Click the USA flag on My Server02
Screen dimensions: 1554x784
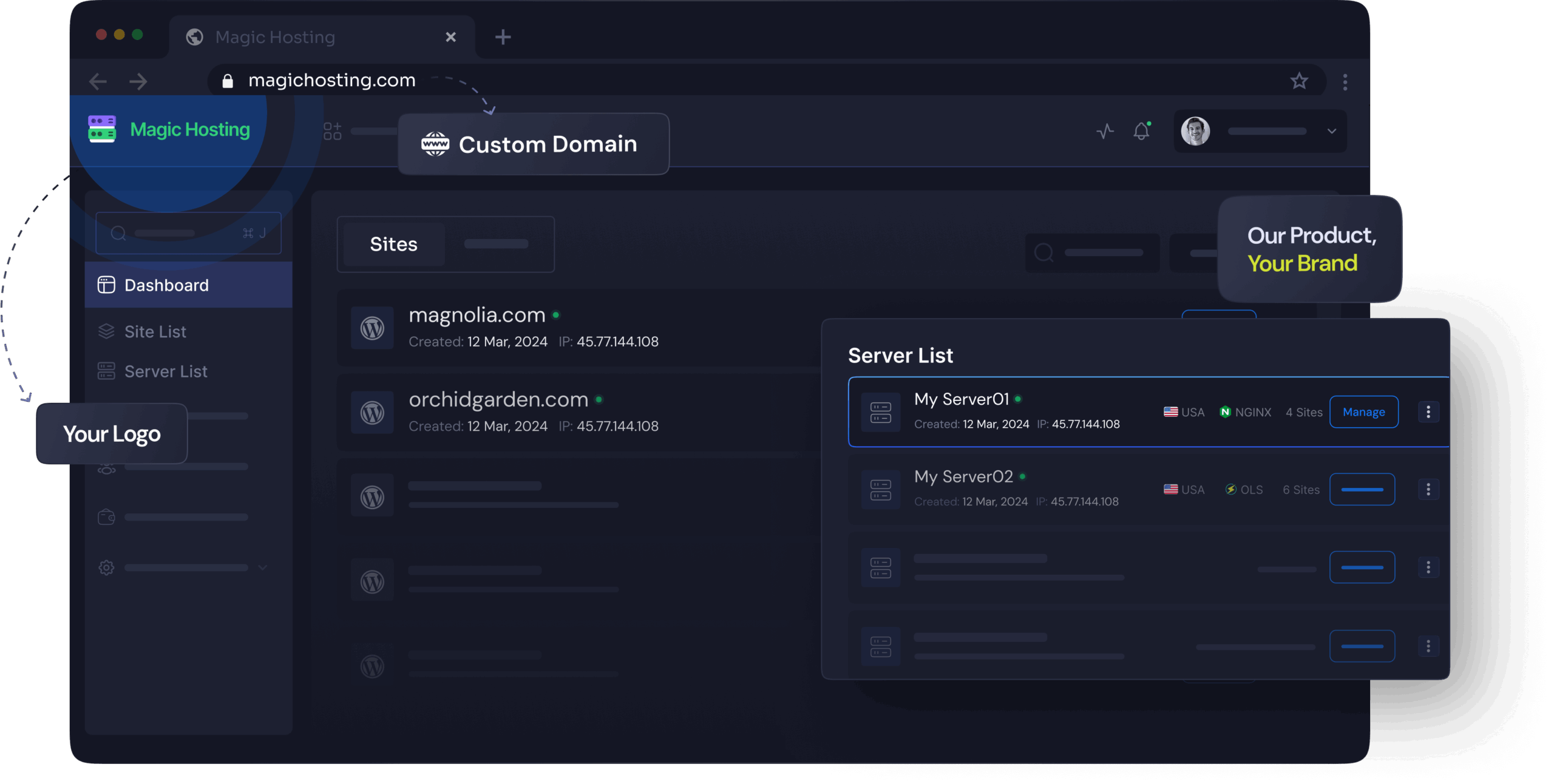pyautogui.click(x=1170, y=489)
